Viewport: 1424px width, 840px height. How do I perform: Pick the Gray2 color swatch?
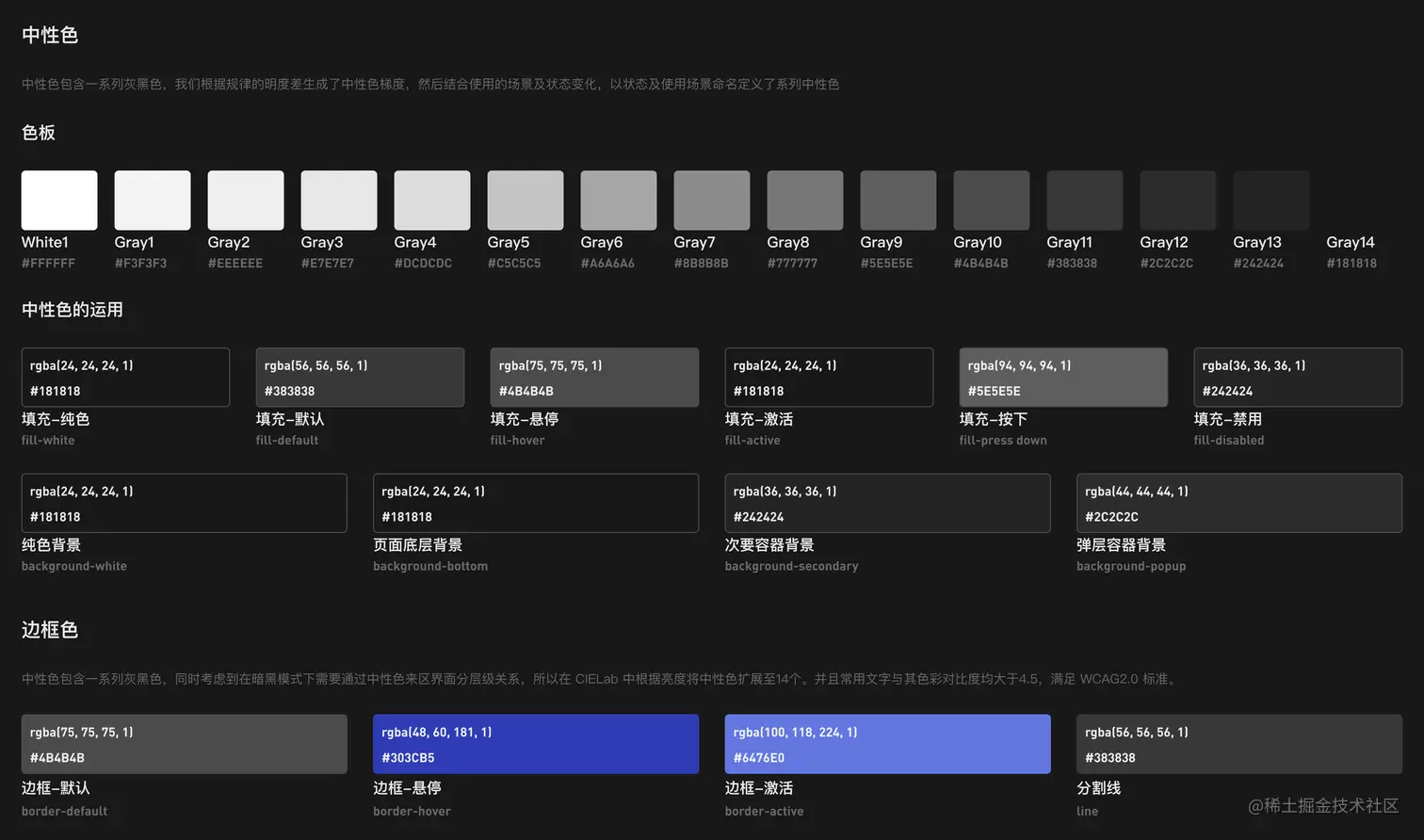(246, 200)
